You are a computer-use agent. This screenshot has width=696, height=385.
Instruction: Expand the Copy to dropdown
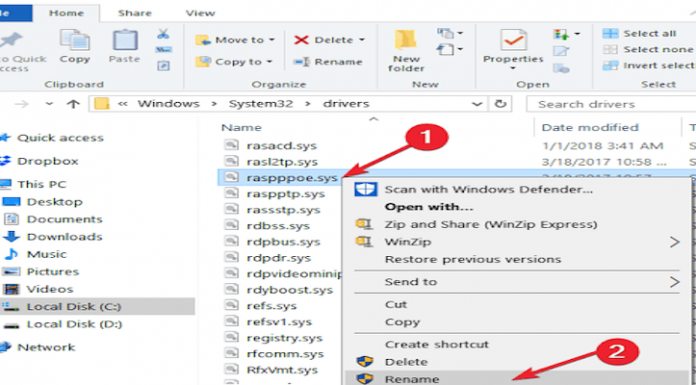(269, 62)
